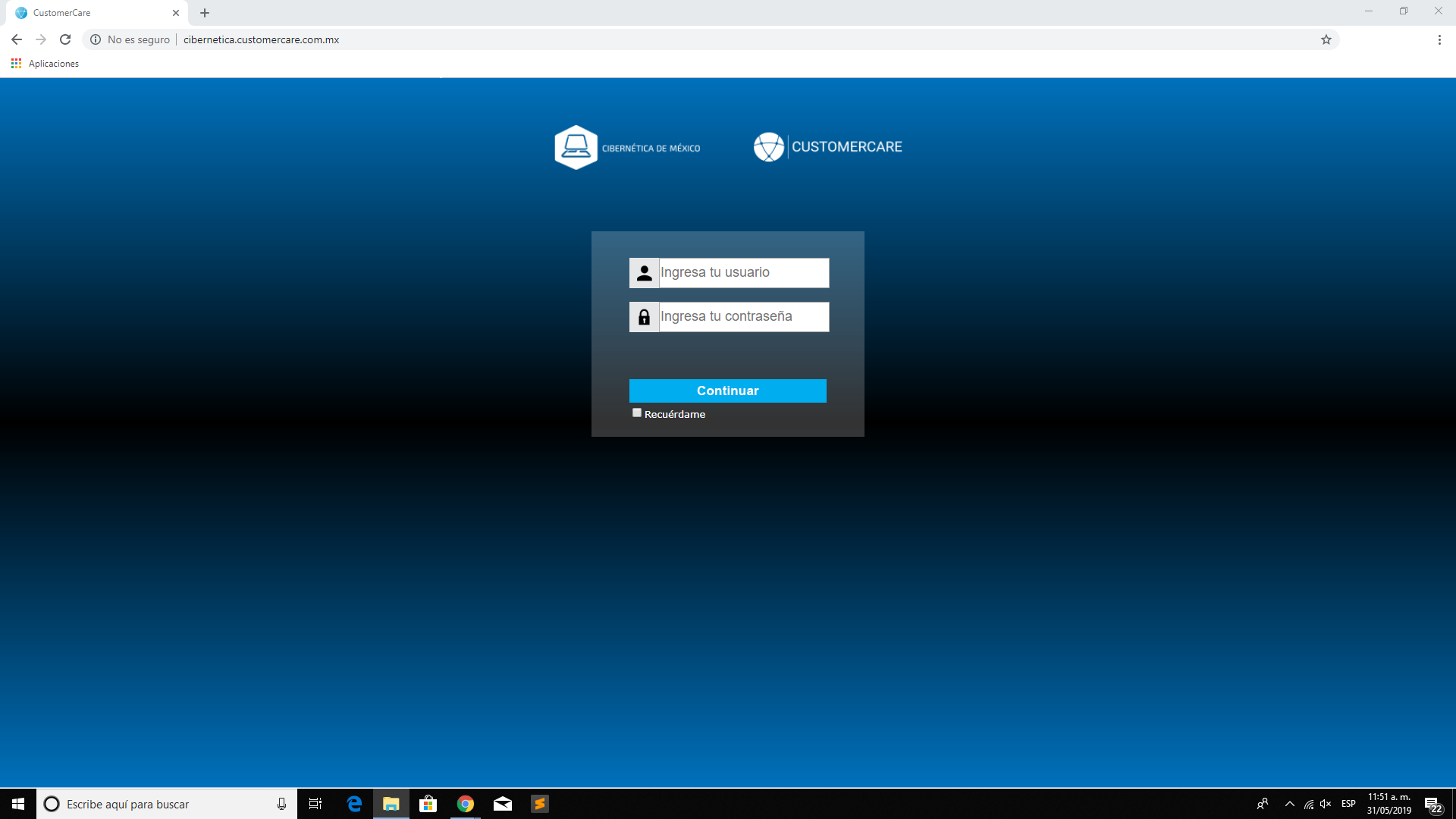Close the CustomerCare tab
Image resolution: width=1456 pixels, height=819 pixels.
[175, 13]
